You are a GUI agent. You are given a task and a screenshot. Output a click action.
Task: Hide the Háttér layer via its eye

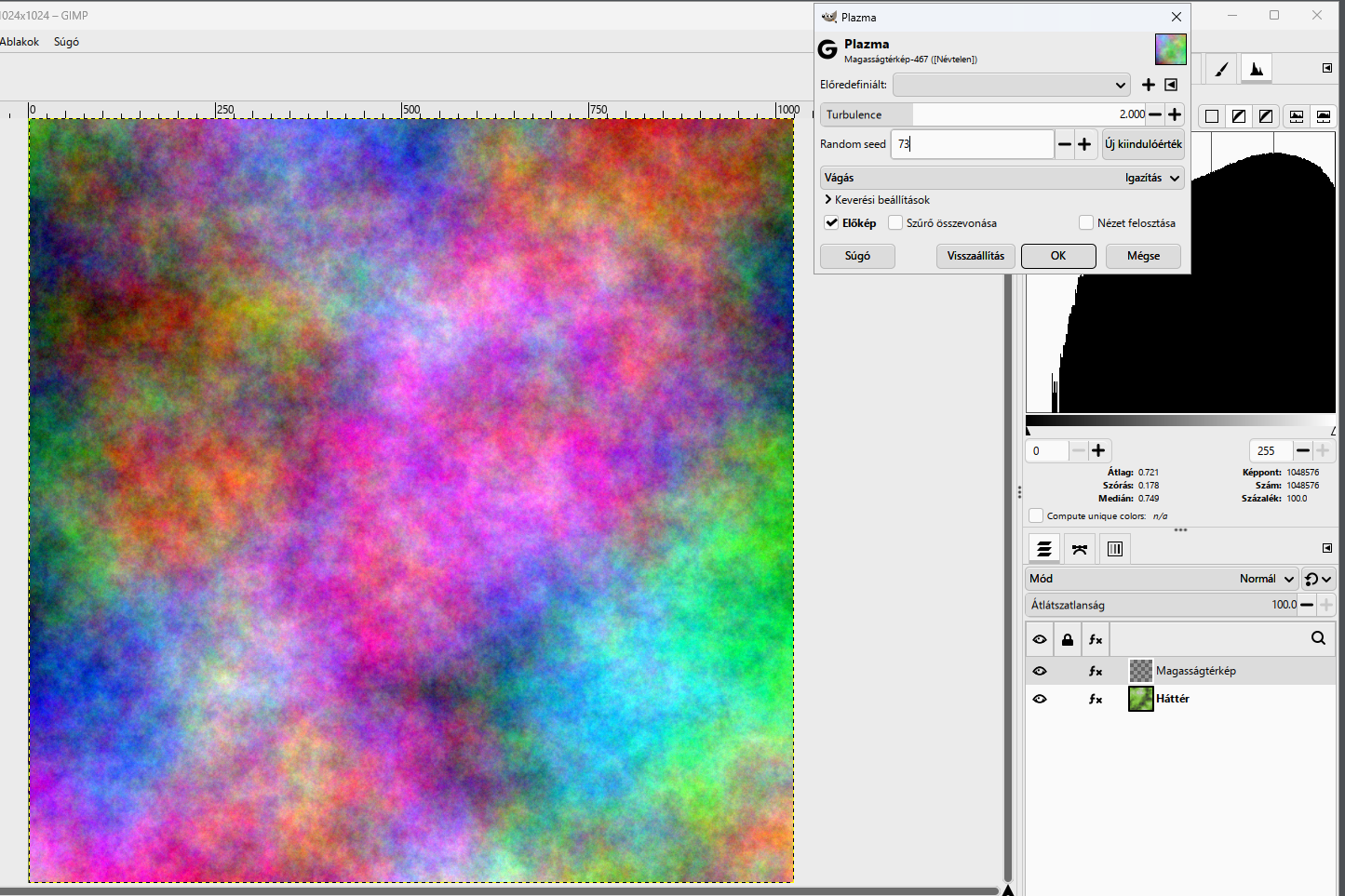click(x=1040, y=699)
